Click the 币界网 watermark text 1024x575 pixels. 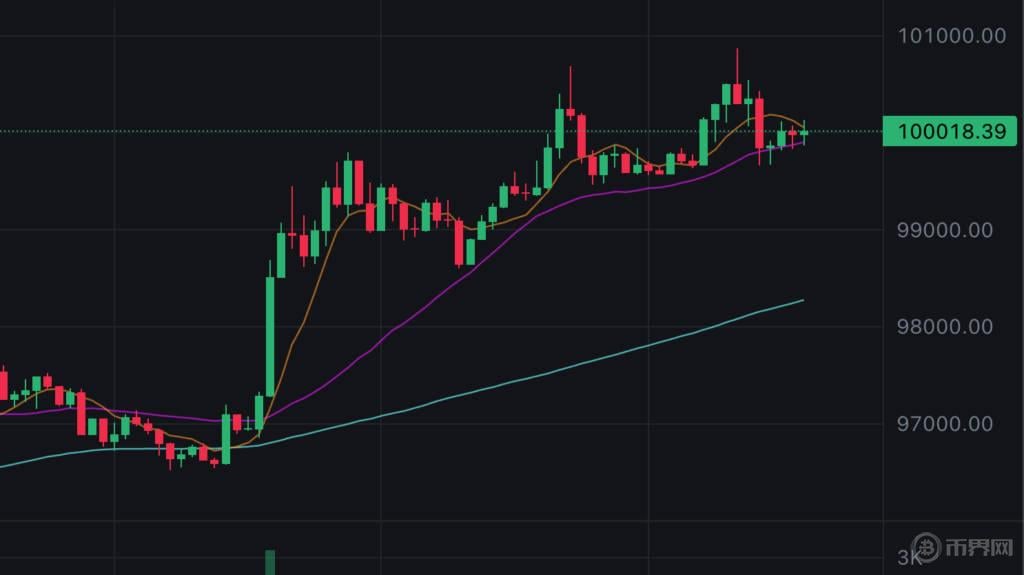click(980, 548)
